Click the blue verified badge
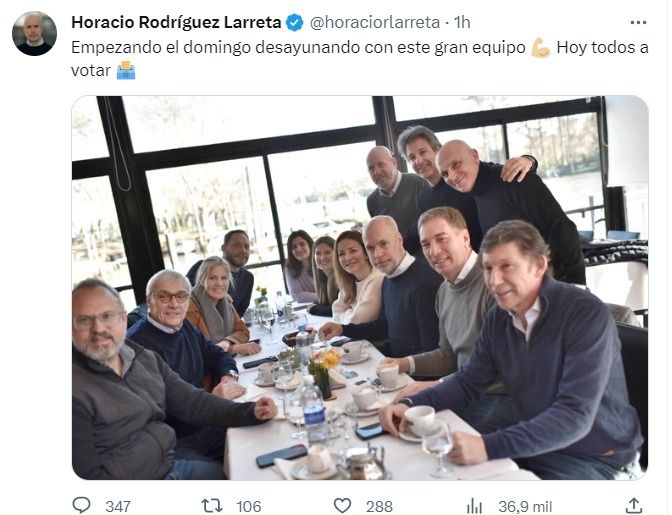Image resolution: width=672 pixels, height=515 pixels. click(x=295, y=22)
